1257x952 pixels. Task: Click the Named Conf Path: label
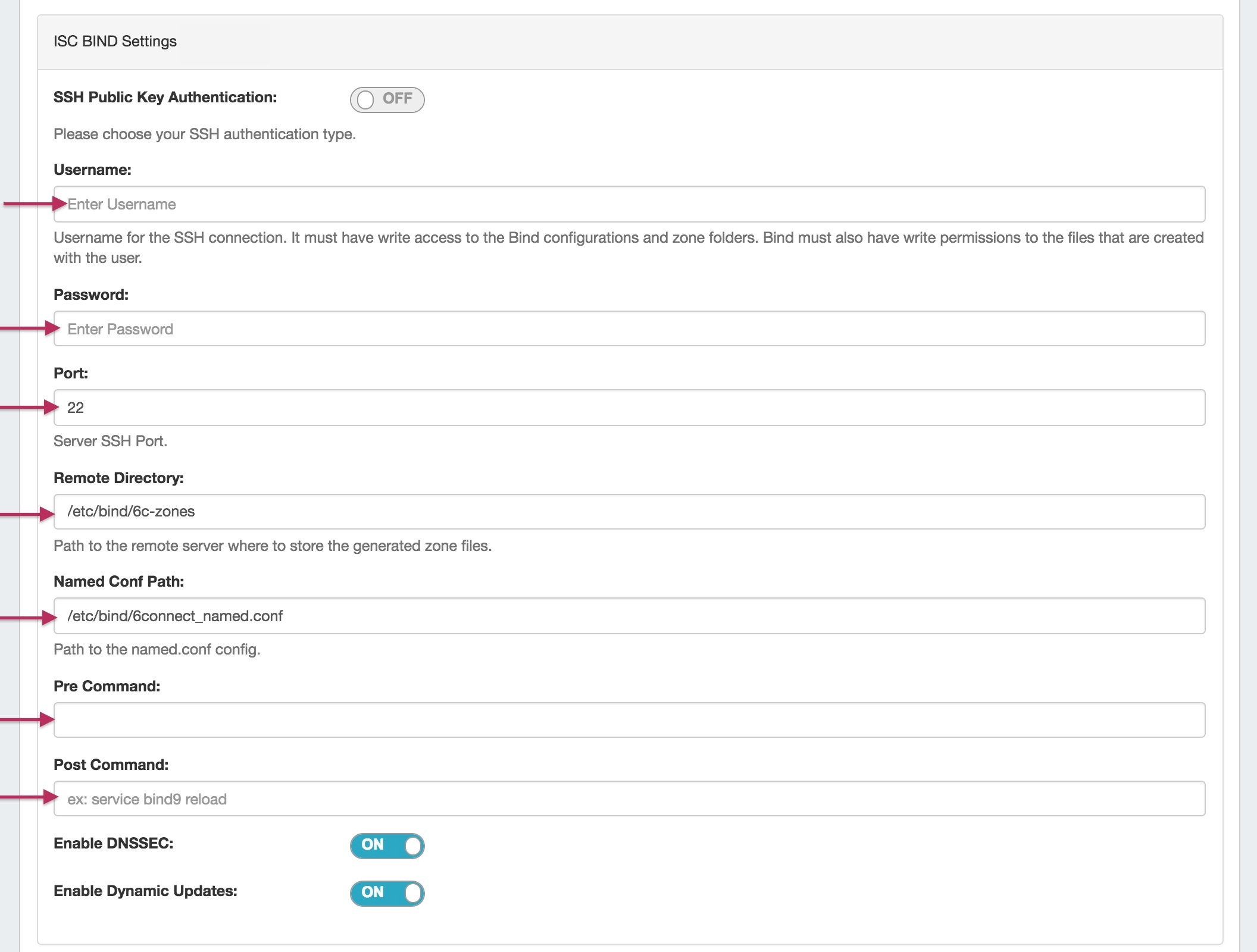pyautogui.click(x=118, y=582)
